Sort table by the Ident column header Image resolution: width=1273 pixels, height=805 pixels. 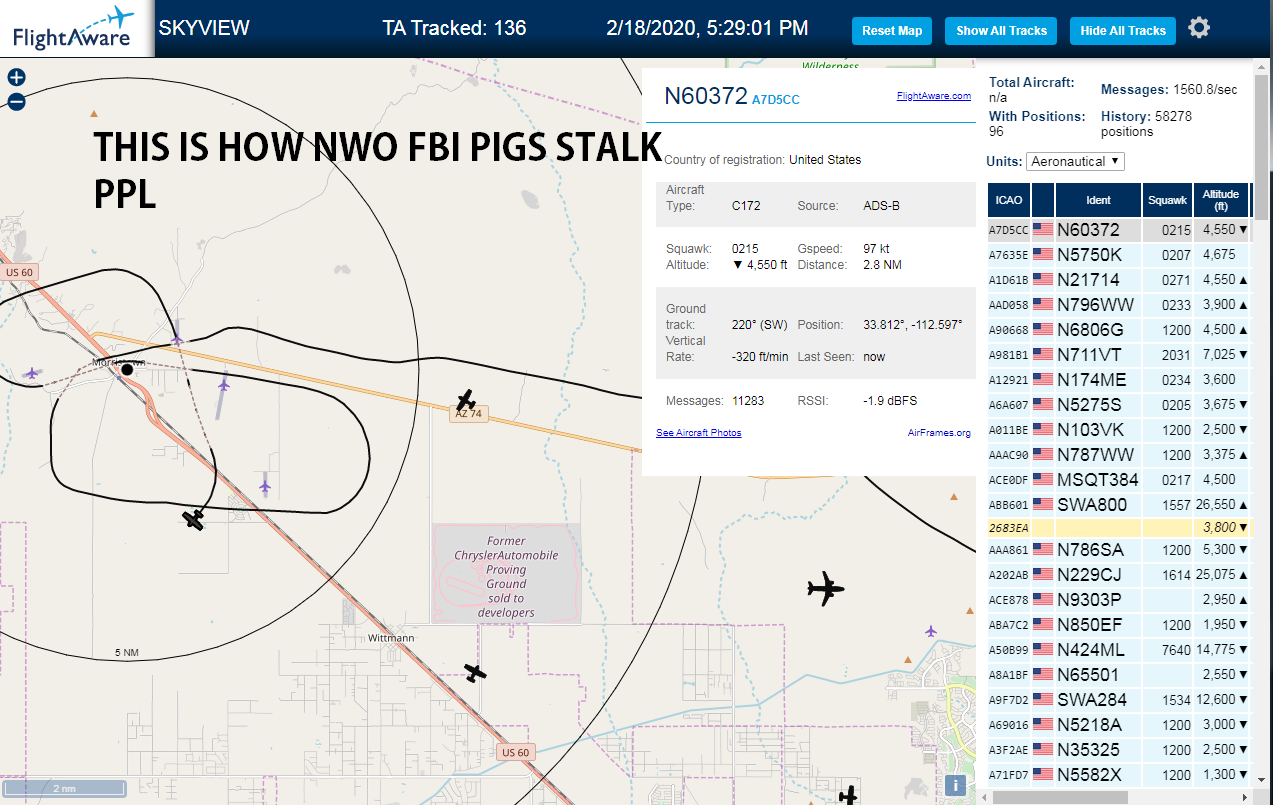pyautogui.click(x=1098, y=200)
